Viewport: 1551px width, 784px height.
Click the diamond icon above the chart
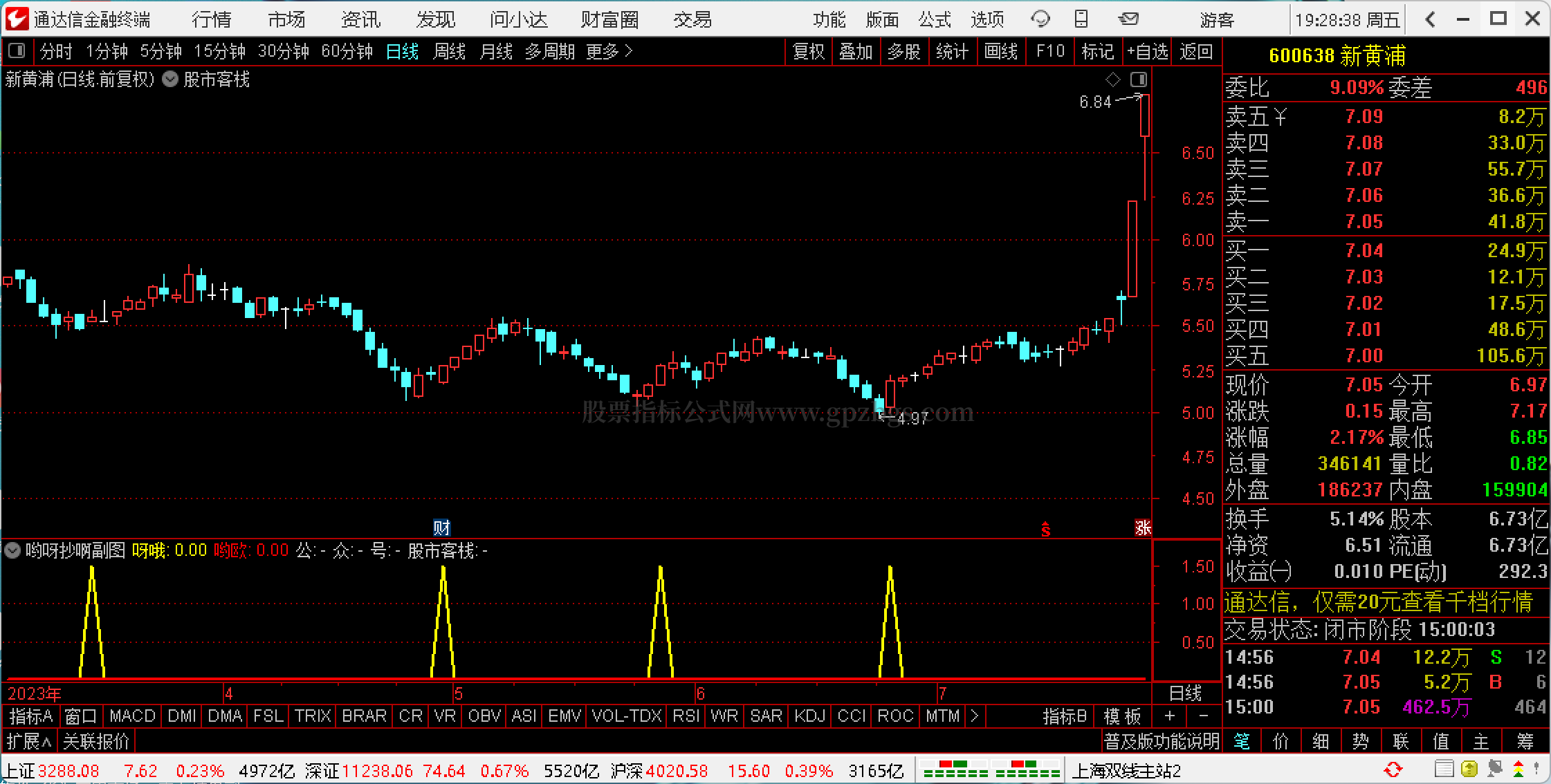click(x=1112, y=79)
